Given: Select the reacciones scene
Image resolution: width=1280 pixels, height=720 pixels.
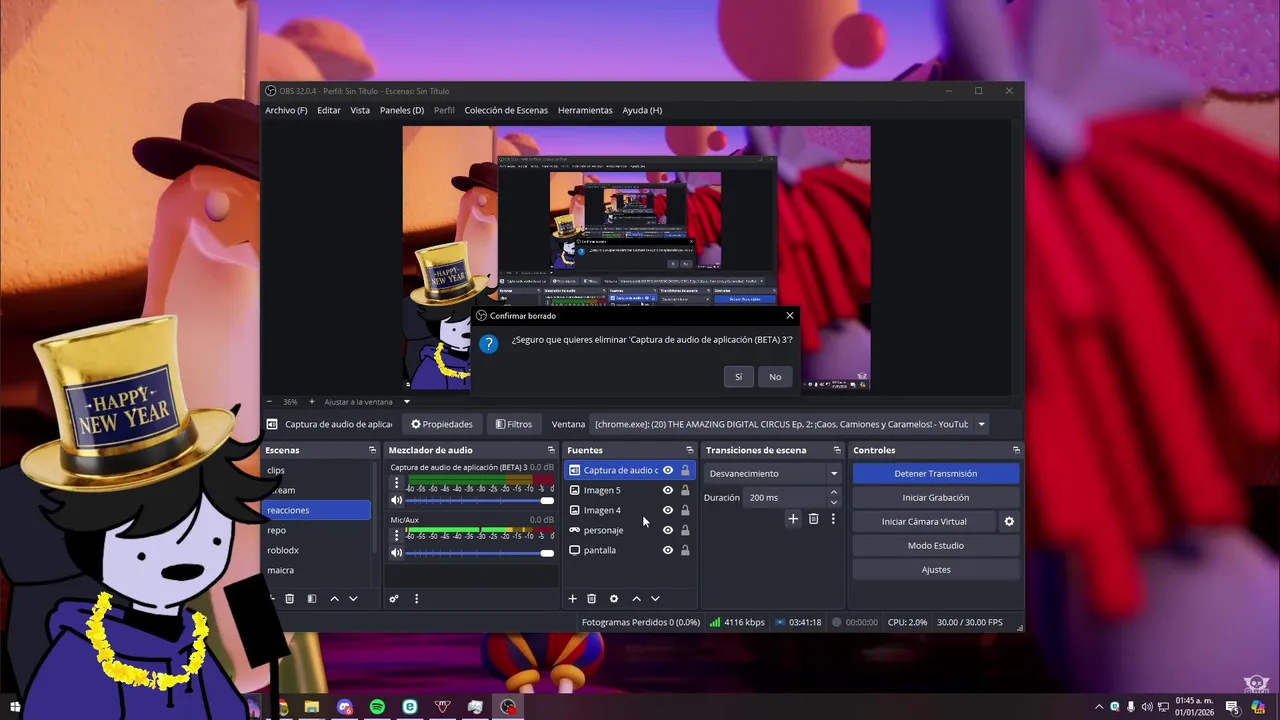Looking at the screenshot, I should [x=317, y=510].
